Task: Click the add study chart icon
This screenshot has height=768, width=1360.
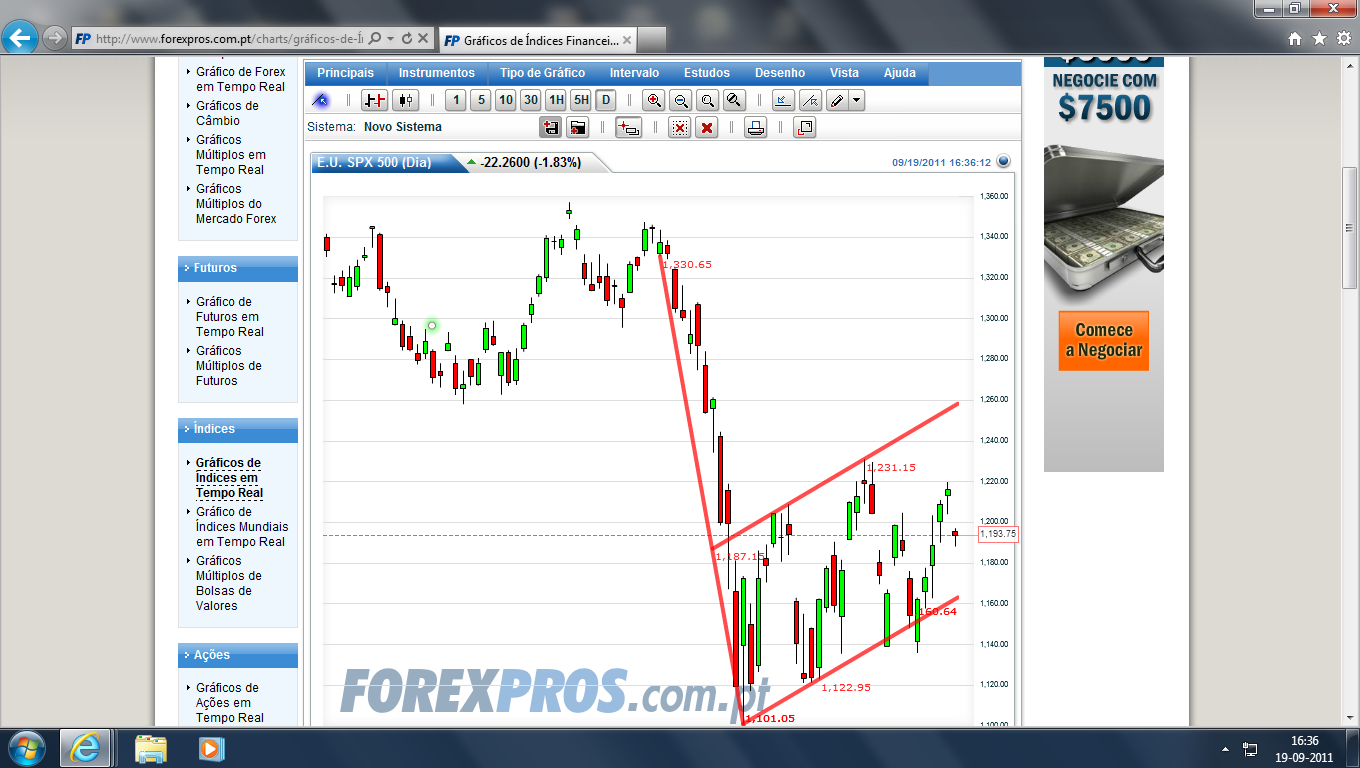Action: tap(784, 100)
